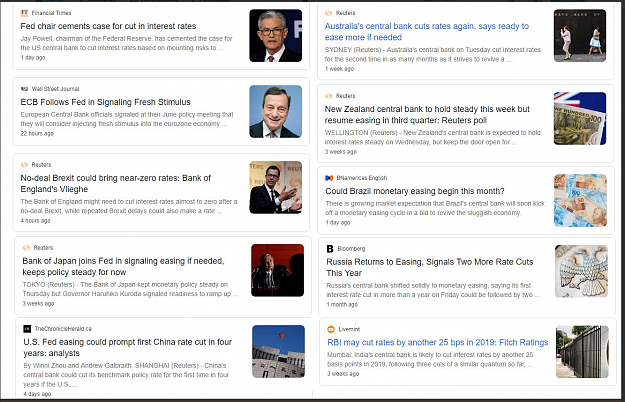The width and height of the screenshot is (625, 402).
Task: Click 'By Winni Zhou and Andrew Galbraith' snippet
Action: click(x=126, y=375)
